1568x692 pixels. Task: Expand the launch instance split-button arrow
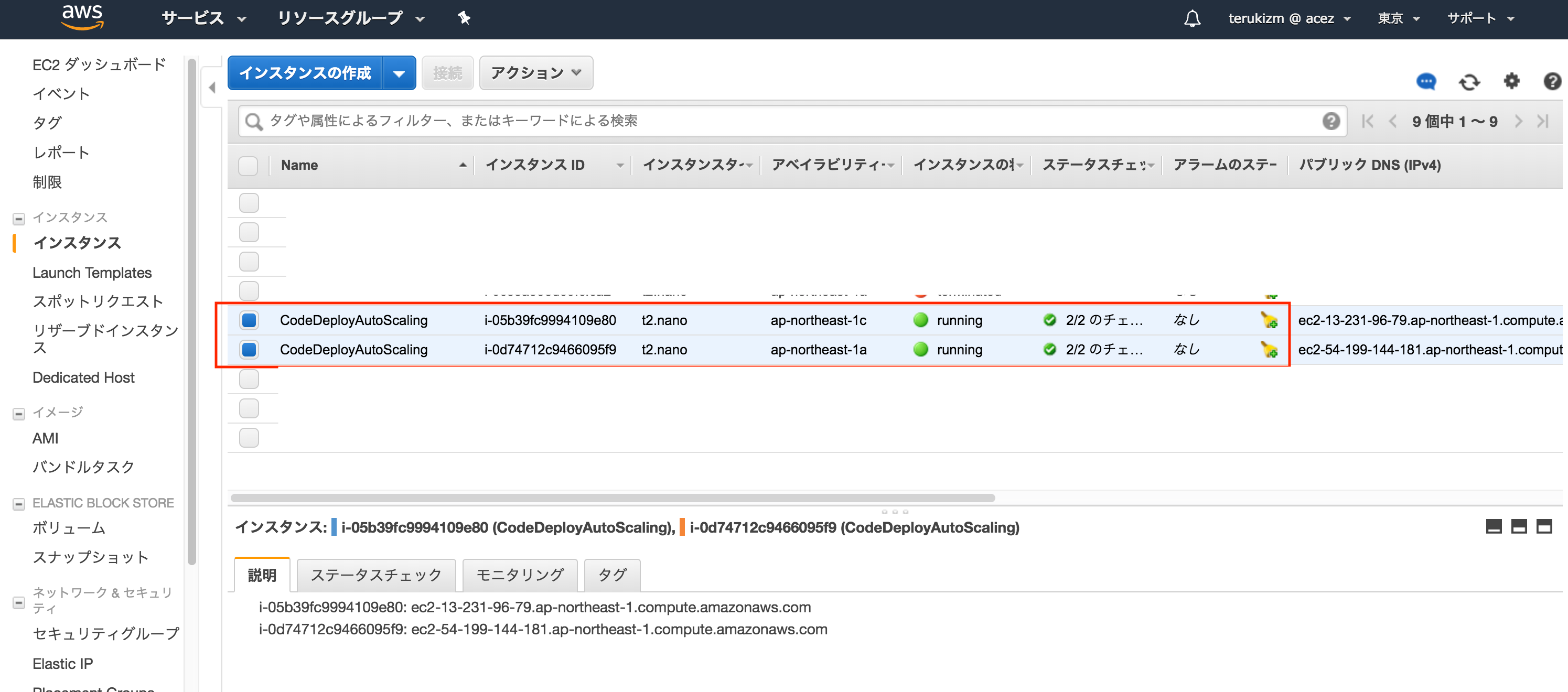[x=399, y=73]
